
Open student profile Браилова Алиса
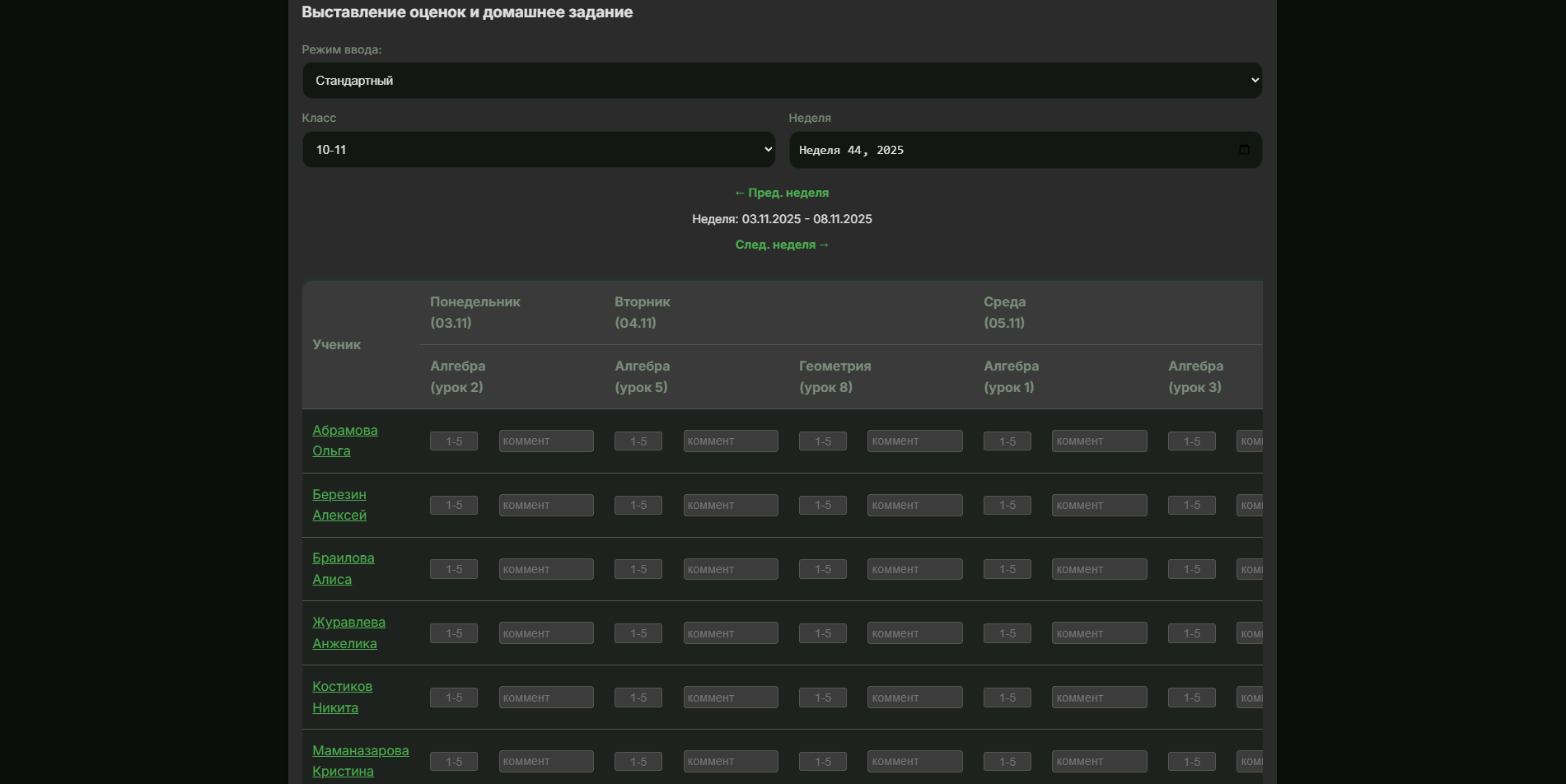coord(344,568)
